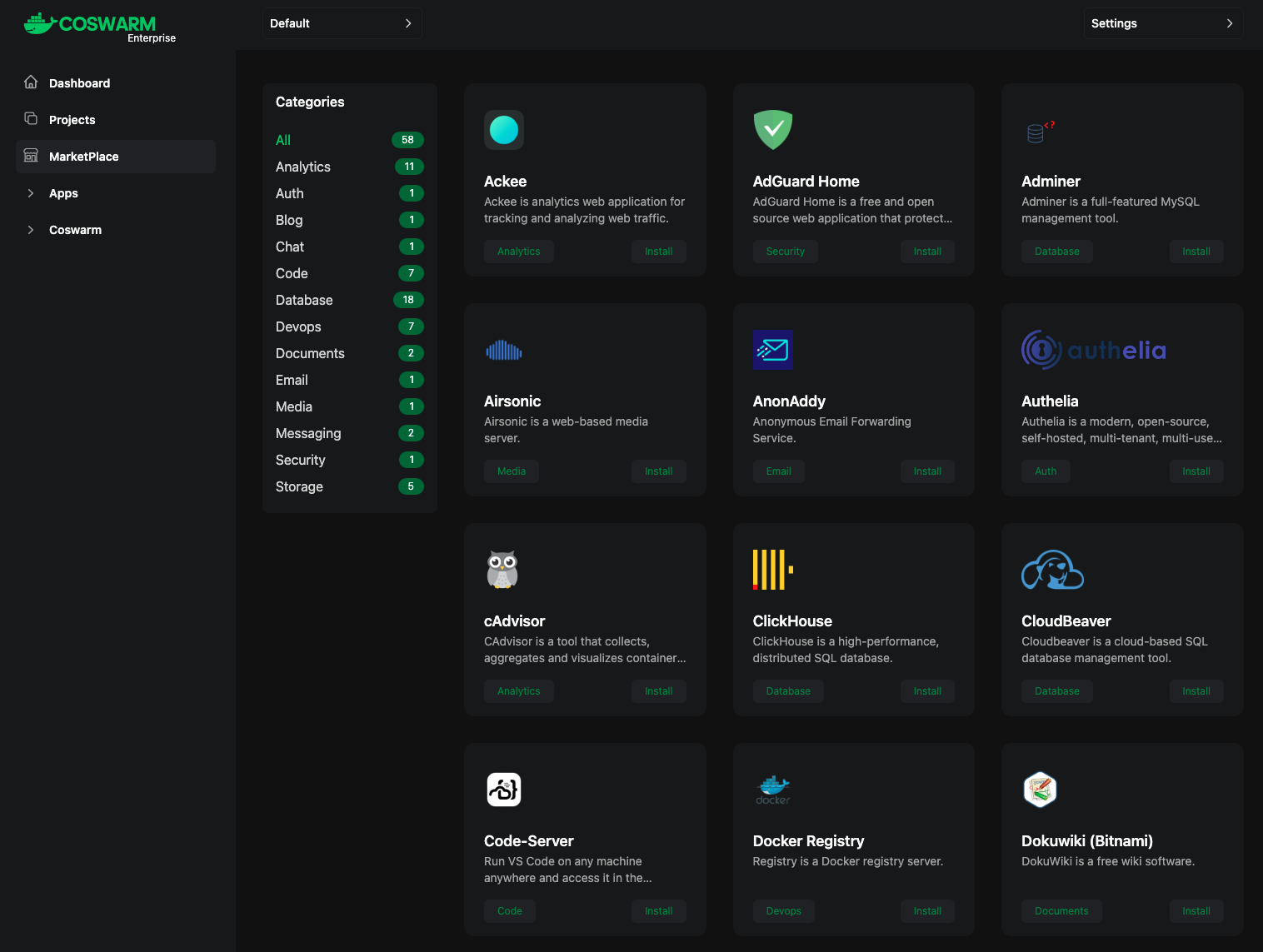Click the Adminer database icon
The height and width of the screenshot is (952, 1263).
click(1041, 131)
